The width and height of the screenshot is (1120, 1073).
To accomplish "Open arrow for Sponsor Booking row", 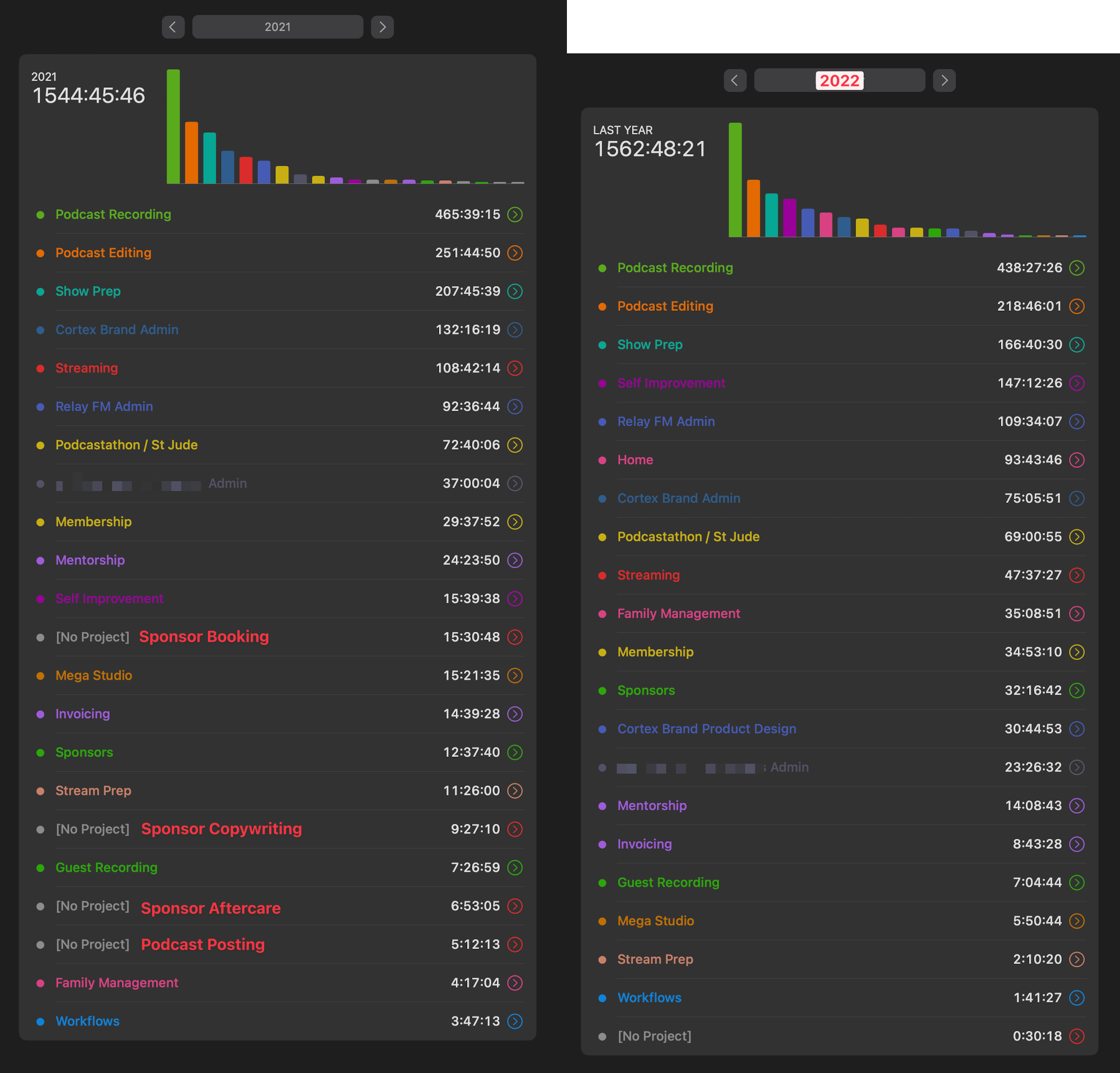I will (515, 637).
